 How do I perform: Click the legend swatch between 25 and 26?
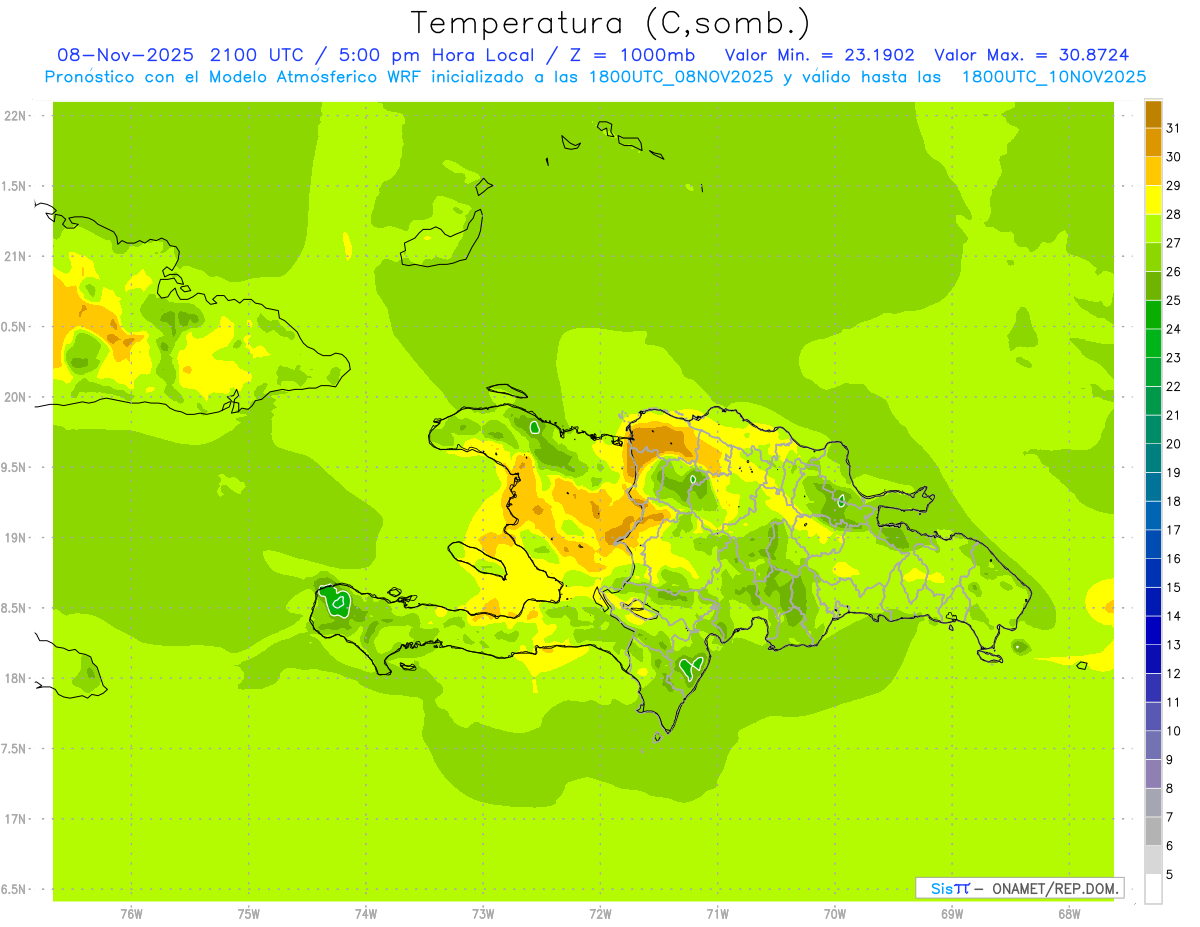coord(1154,286)
